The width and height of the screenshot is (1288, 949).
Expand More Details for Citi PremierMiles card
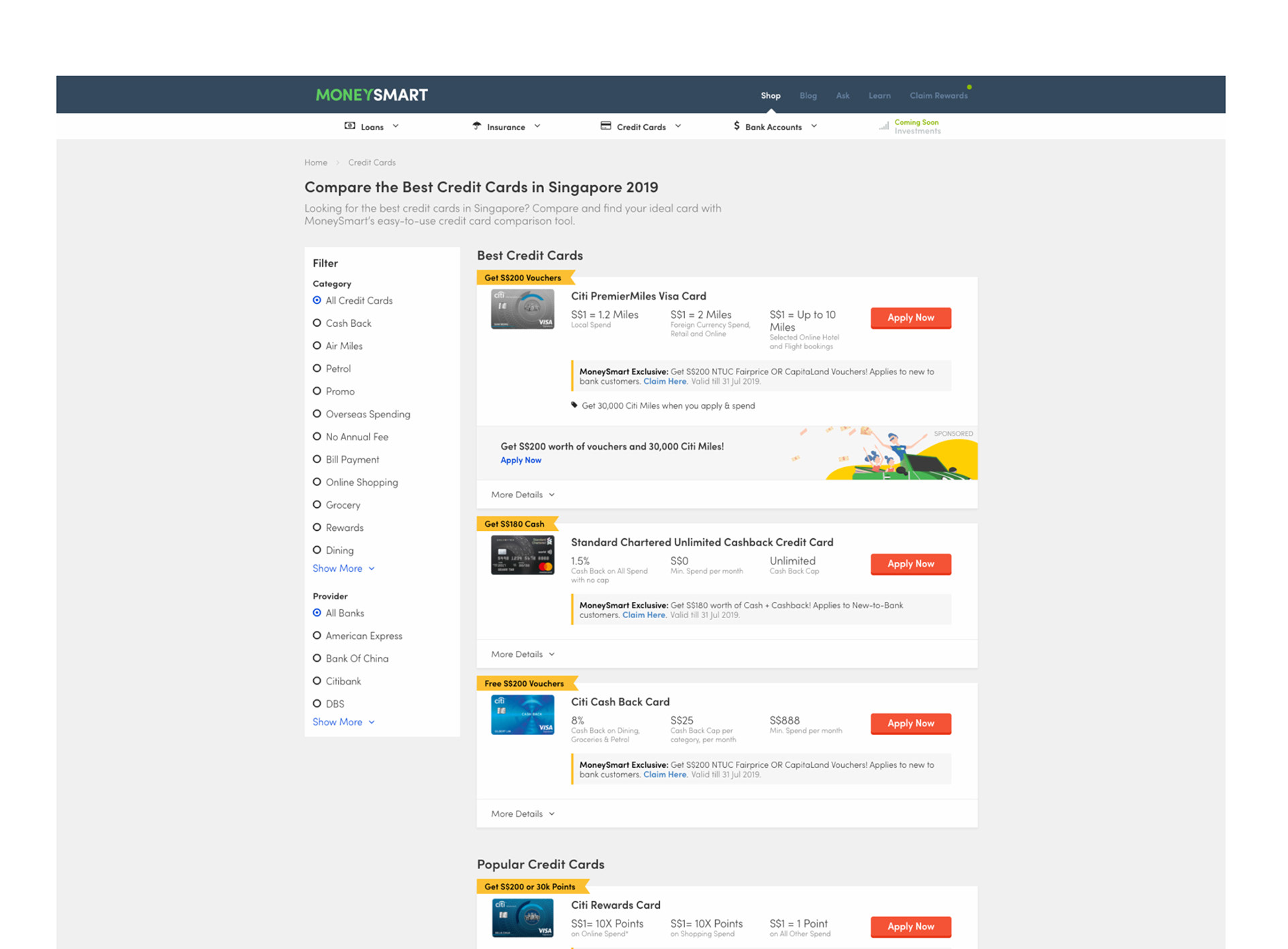coord(523,495)
